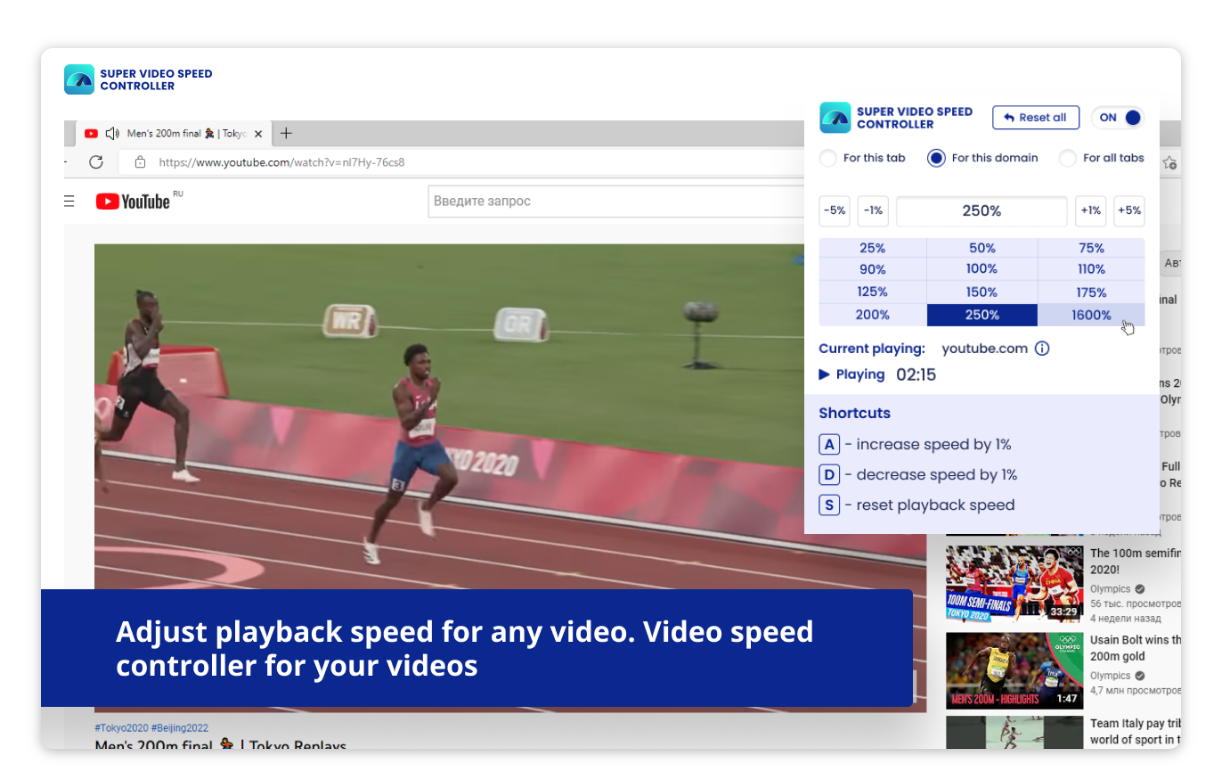The height and width of the screenshot is (770, 1212).
Task: Click the D shortcut key badge
Action: point(829,475)
